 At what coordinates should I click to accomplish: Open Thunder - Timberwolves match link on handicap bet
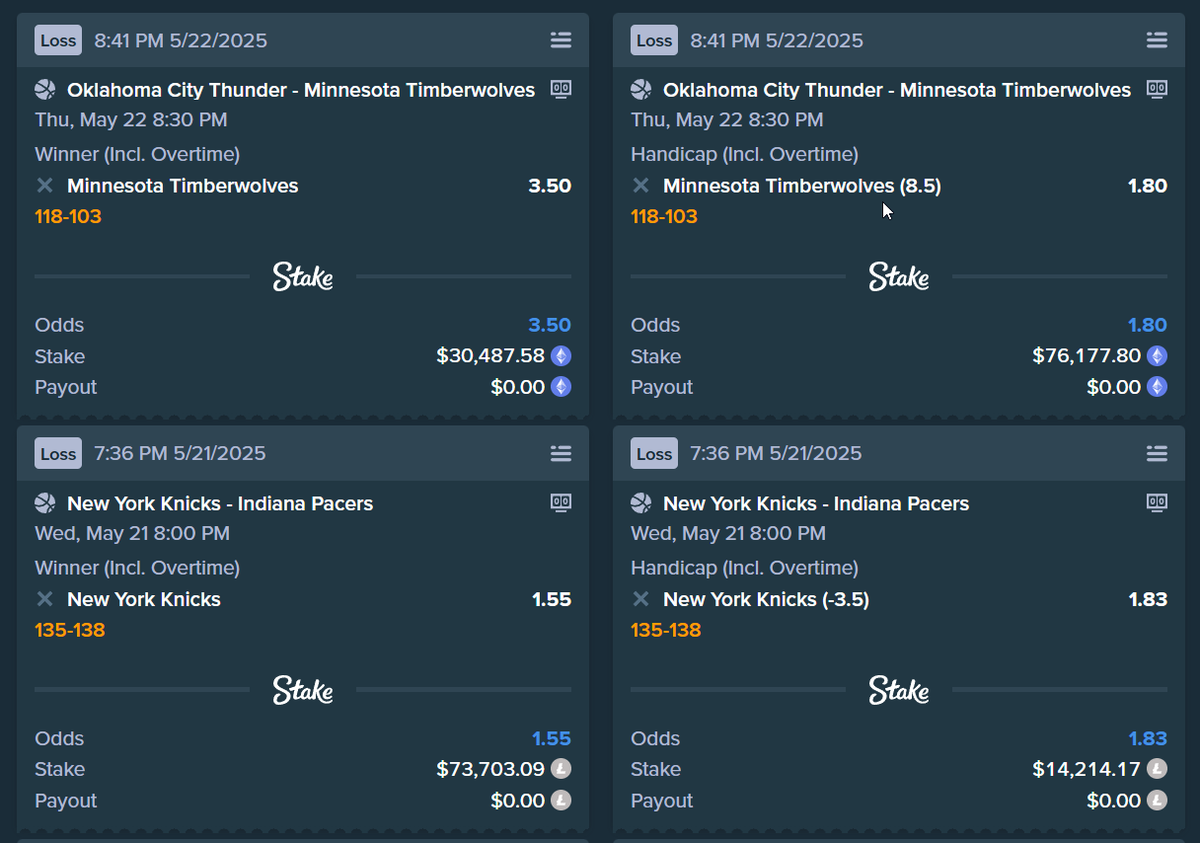(x=897, y=90)
